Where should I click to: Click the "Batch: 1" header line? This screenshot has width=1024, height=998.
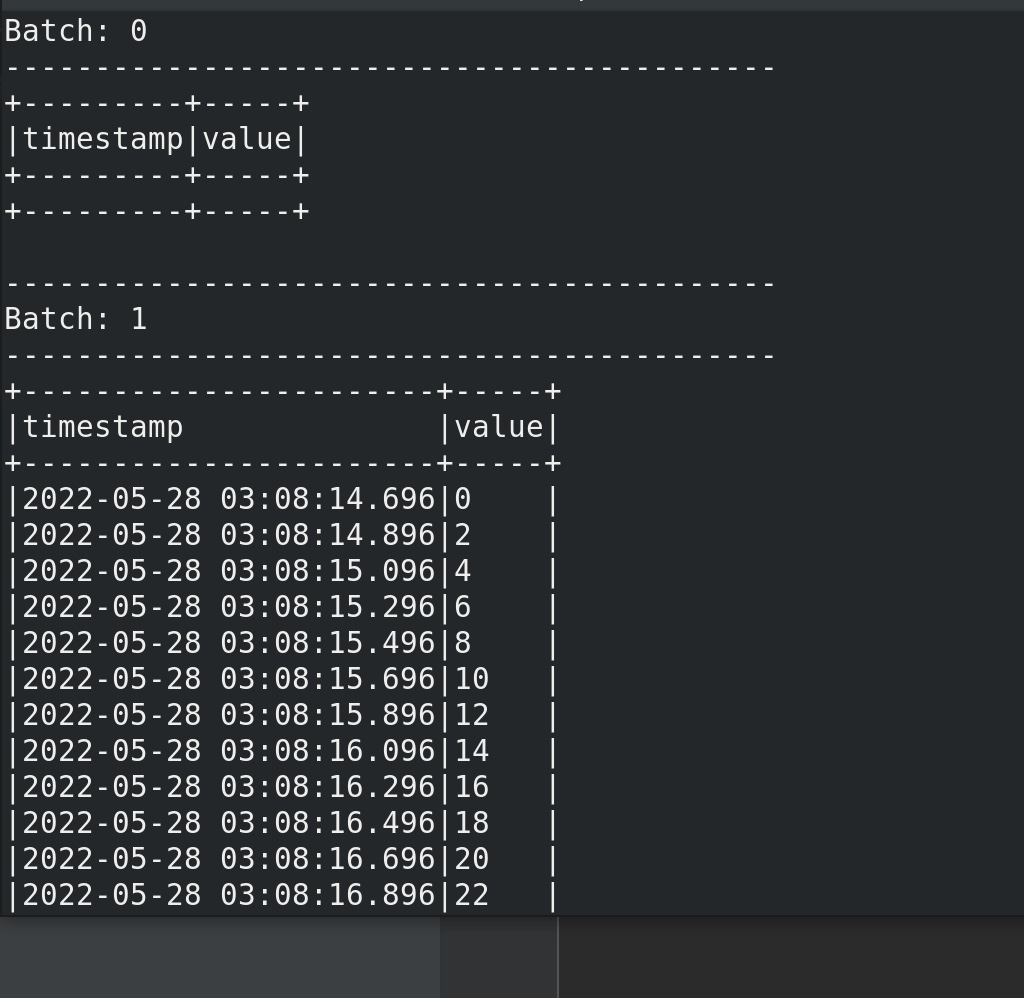76,319
